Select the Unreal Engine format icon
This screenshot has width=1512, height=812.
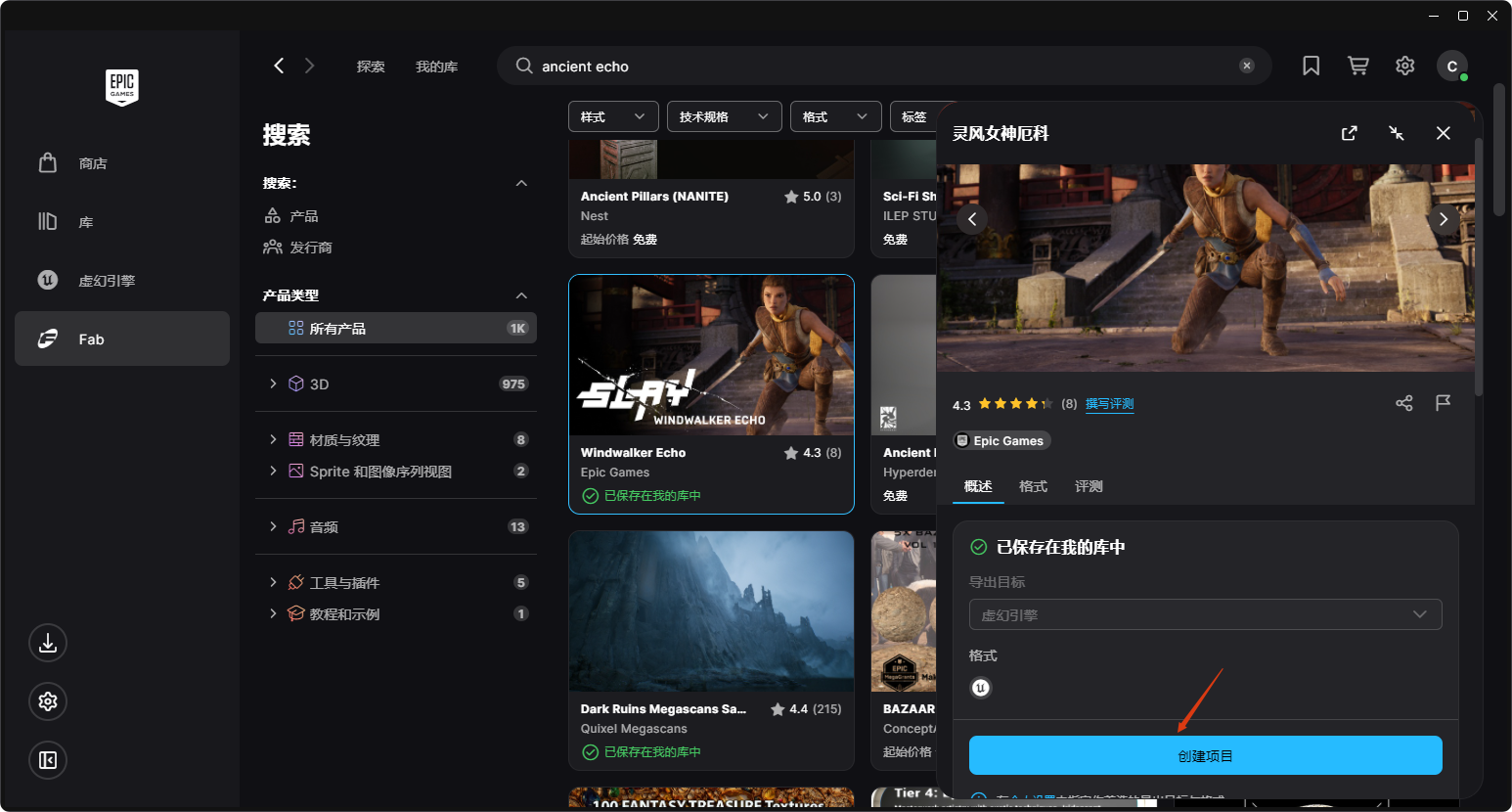[x=981, y=688]
